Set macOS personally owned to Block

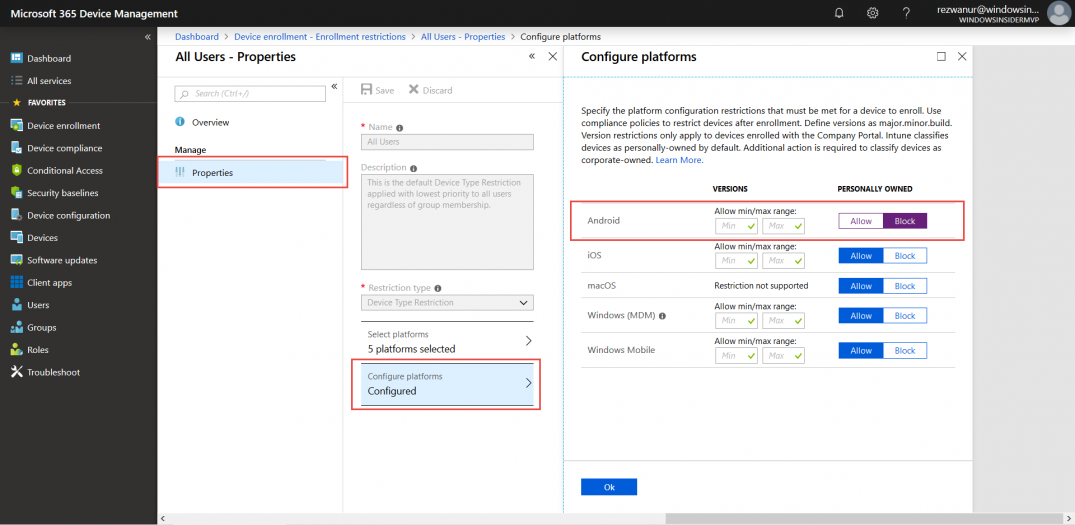pyautogui.click(x=905, y=286)
